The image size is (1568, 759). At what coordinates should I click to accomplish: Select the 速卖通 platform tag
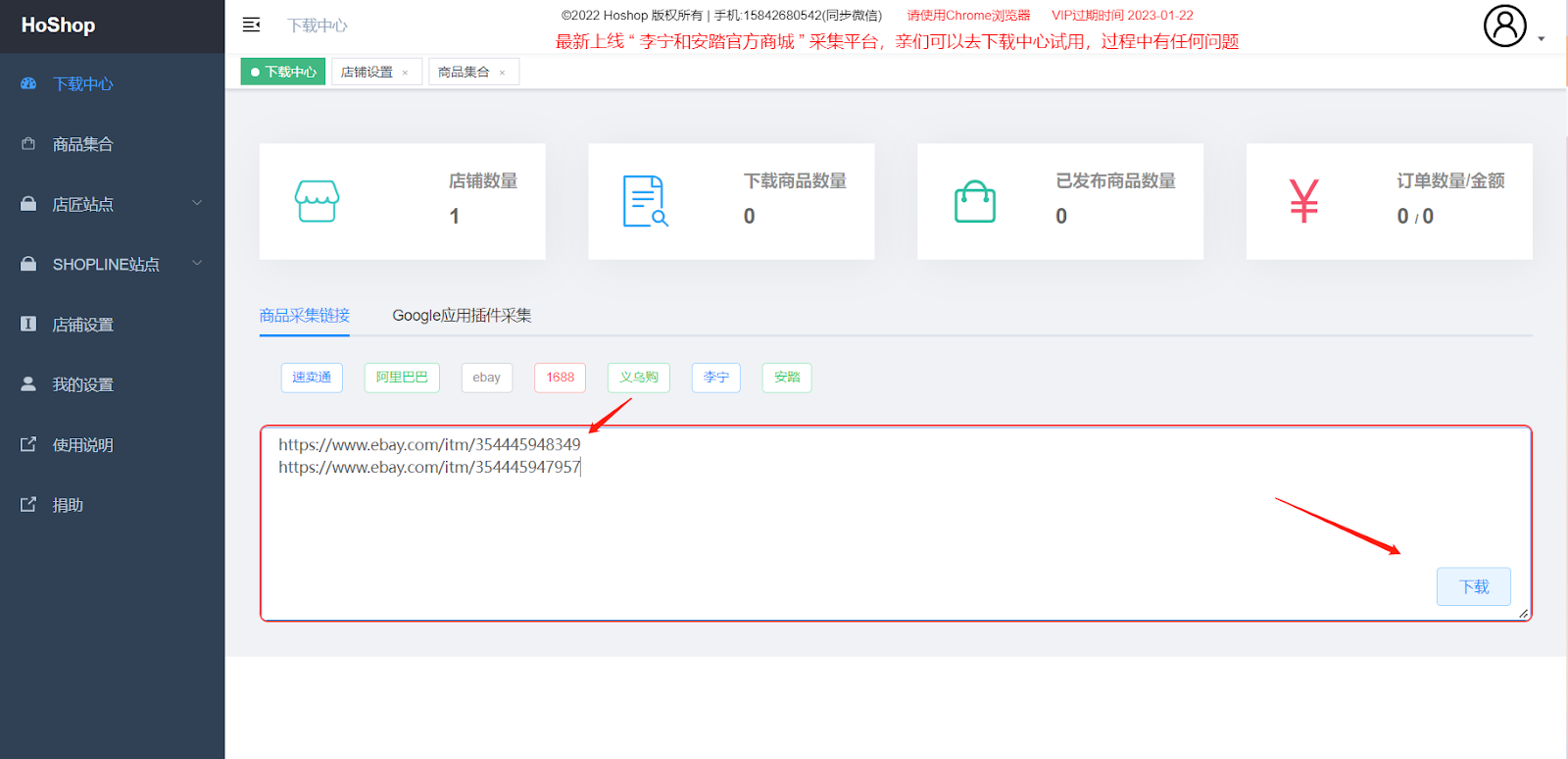click(x=312, y=378)
